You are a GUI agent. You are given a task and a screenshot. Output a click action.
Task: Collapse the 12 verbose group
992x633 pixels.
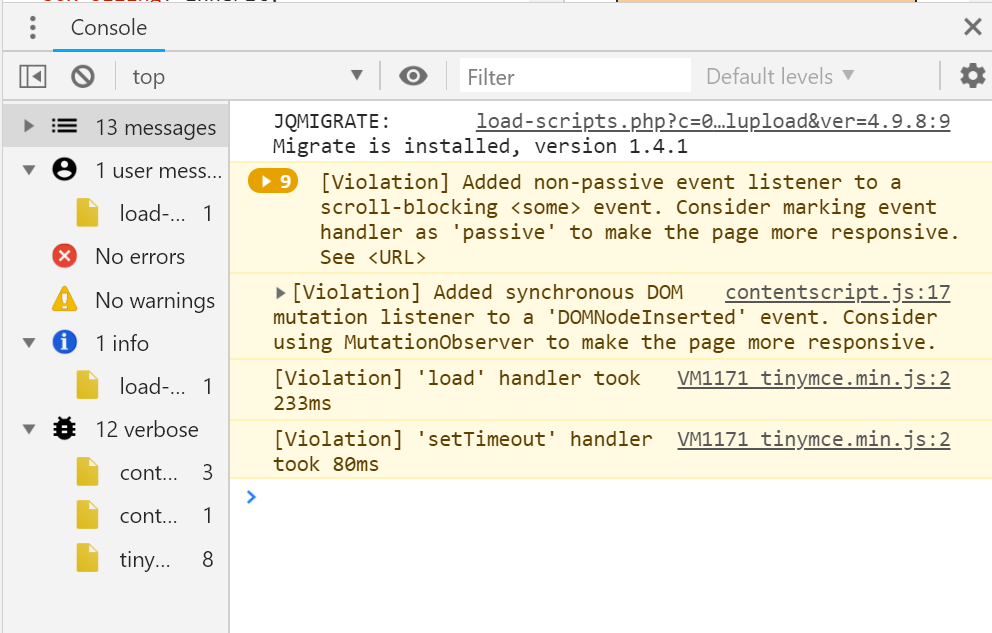tap(28, 429)
